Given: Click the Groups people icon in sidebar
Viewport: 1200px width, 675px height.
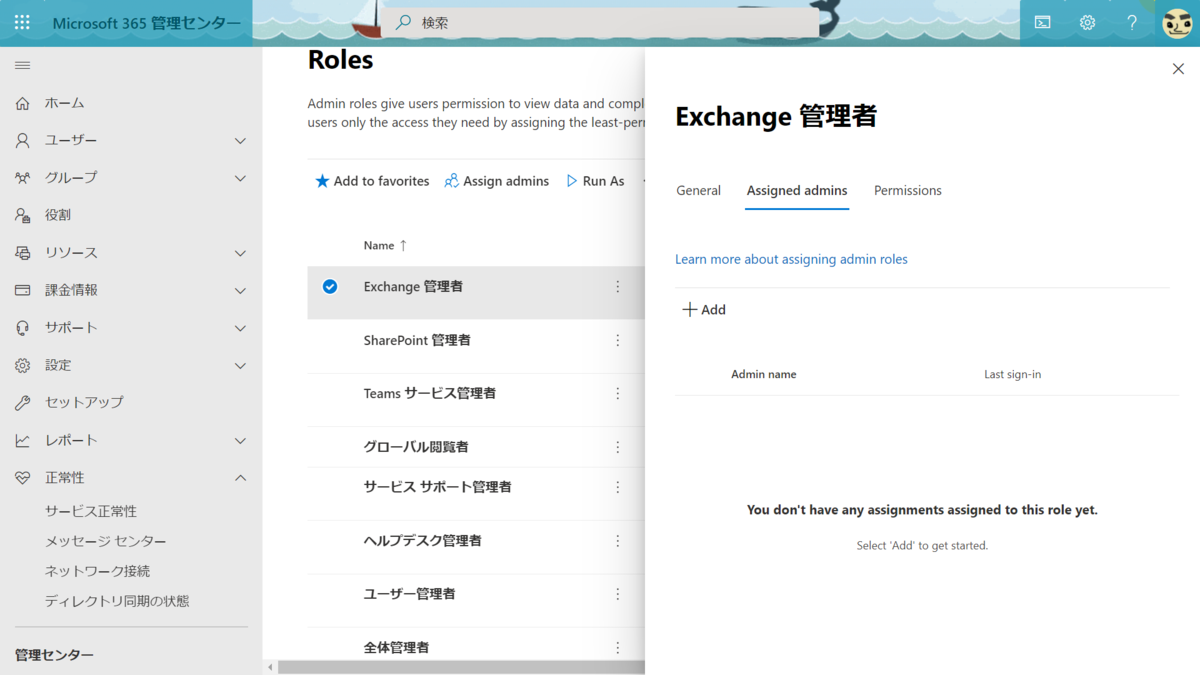Looking at the screenshot, I should click(22, 178).
